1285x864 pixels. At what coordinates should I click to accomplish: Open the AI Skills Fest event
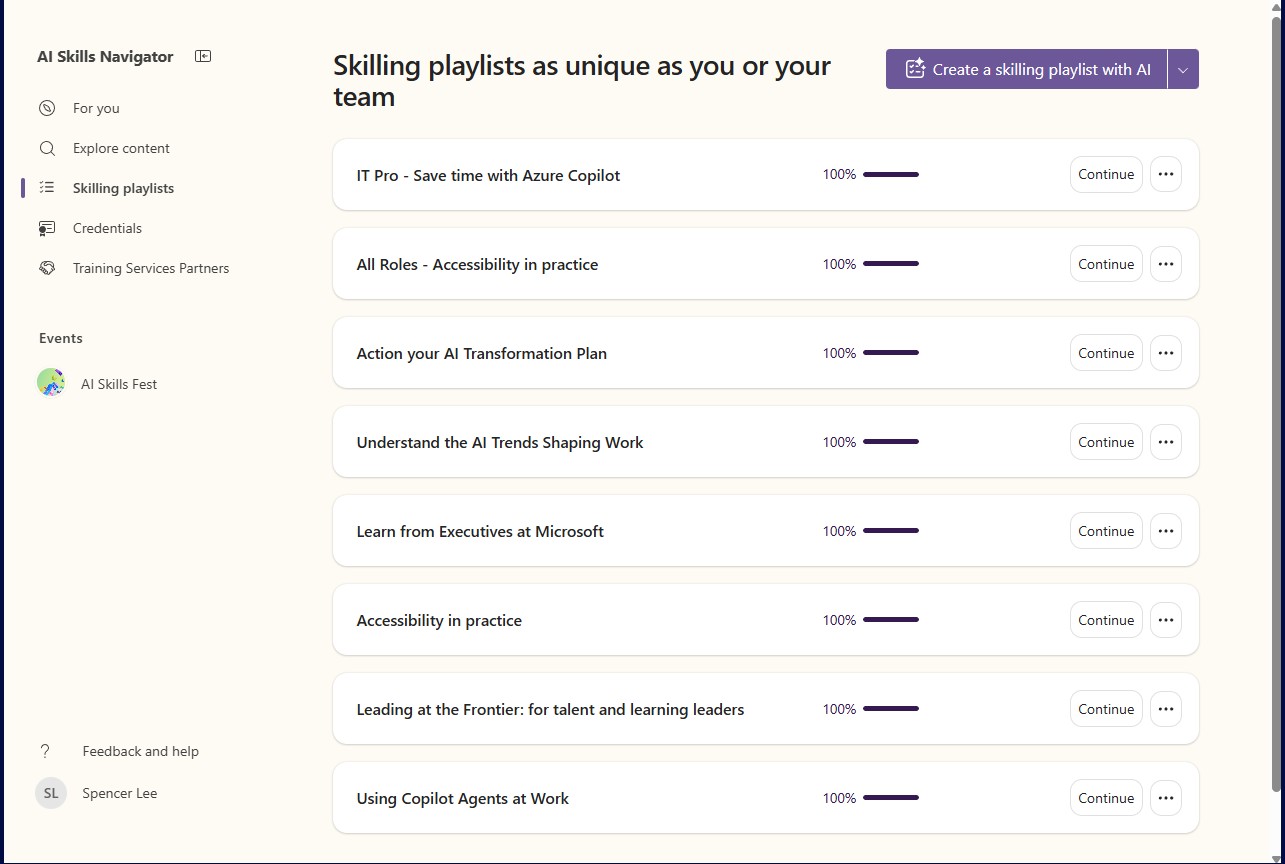pyautogui.click(x=119, y=384)
